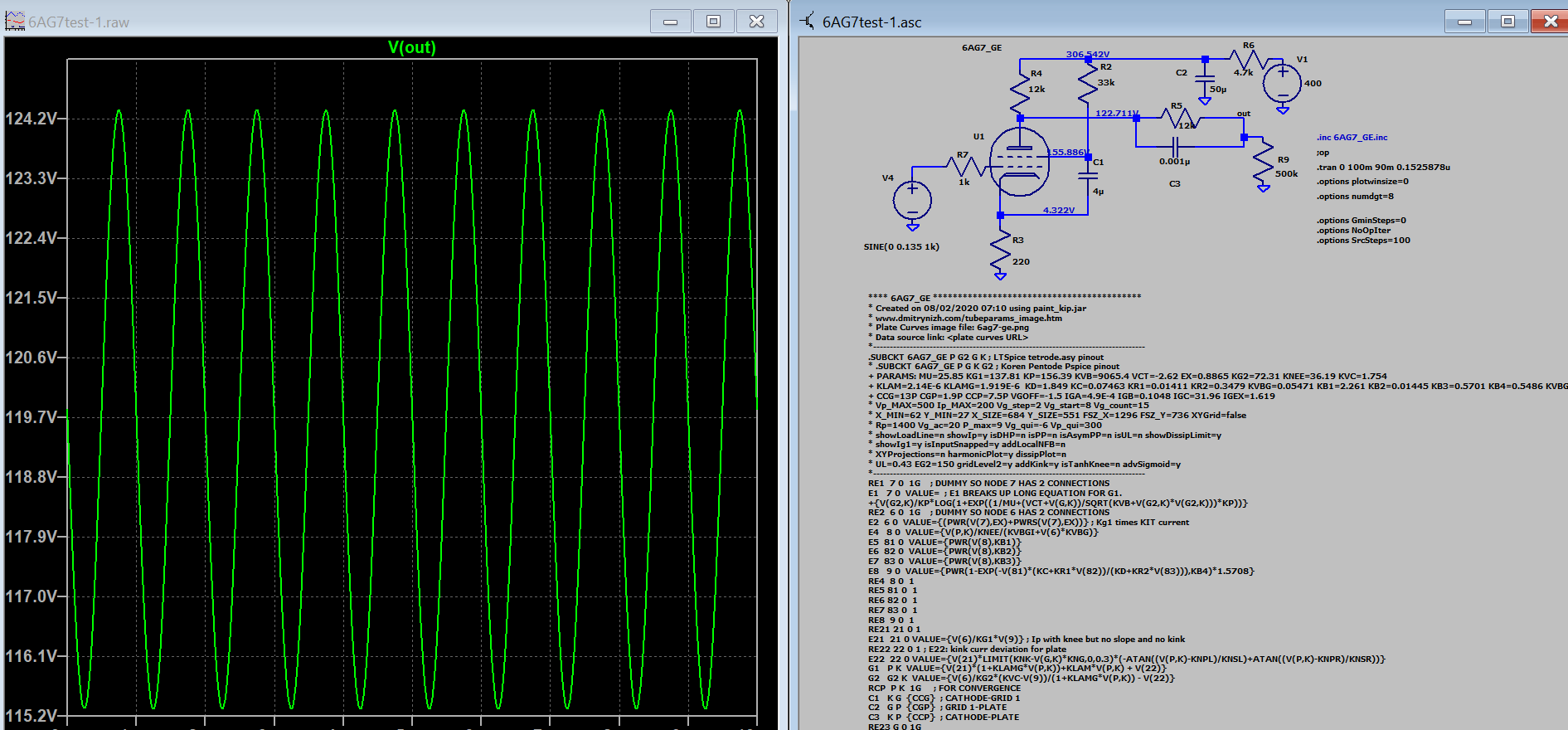Select the R2 33k resistor symbol
The height and width of the screenshot is (730, 1568).
(1088, 83)
